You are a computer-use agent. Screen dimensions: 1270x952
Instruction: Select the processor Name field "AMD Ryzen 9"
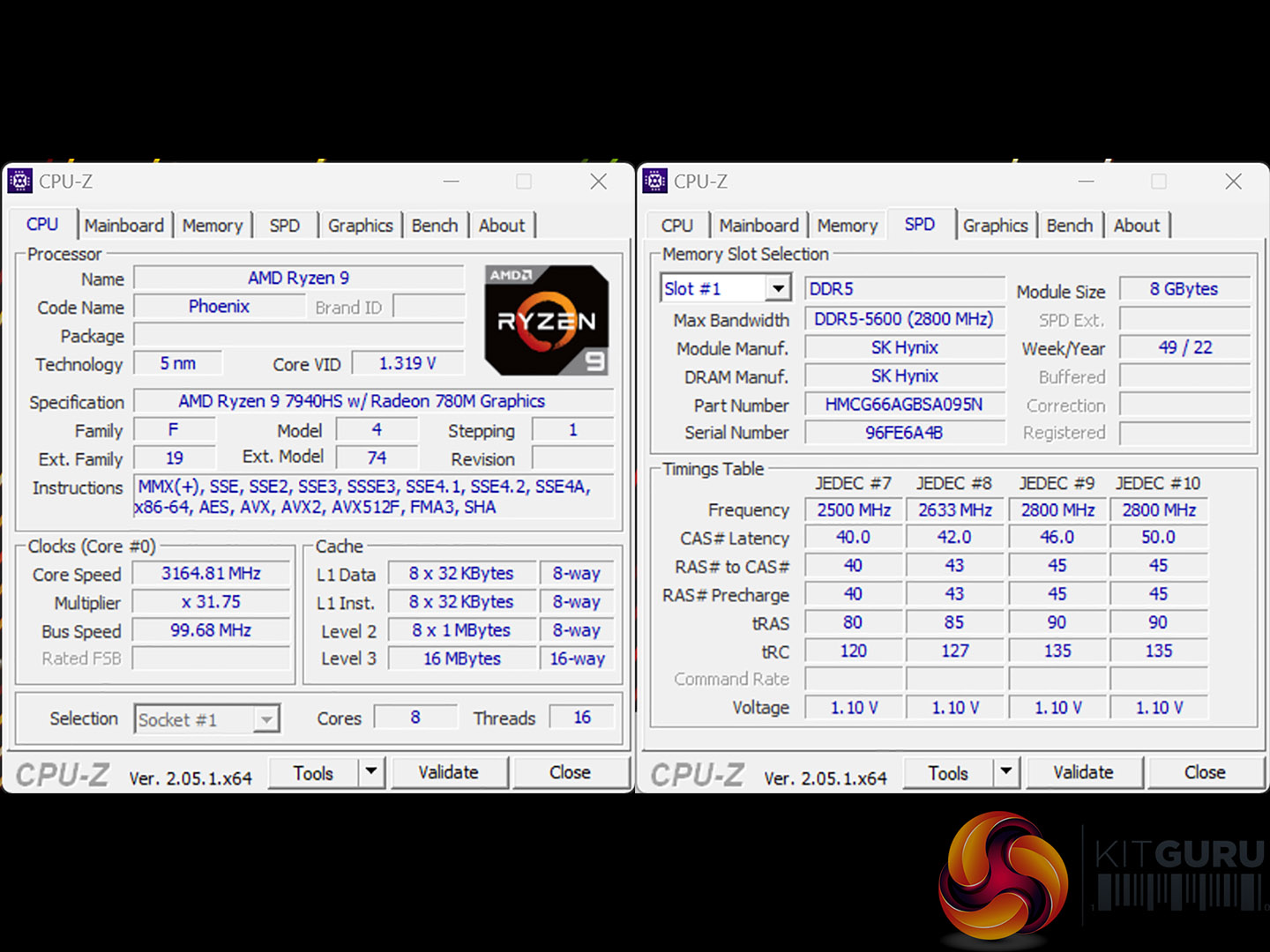tap(299, 279)
